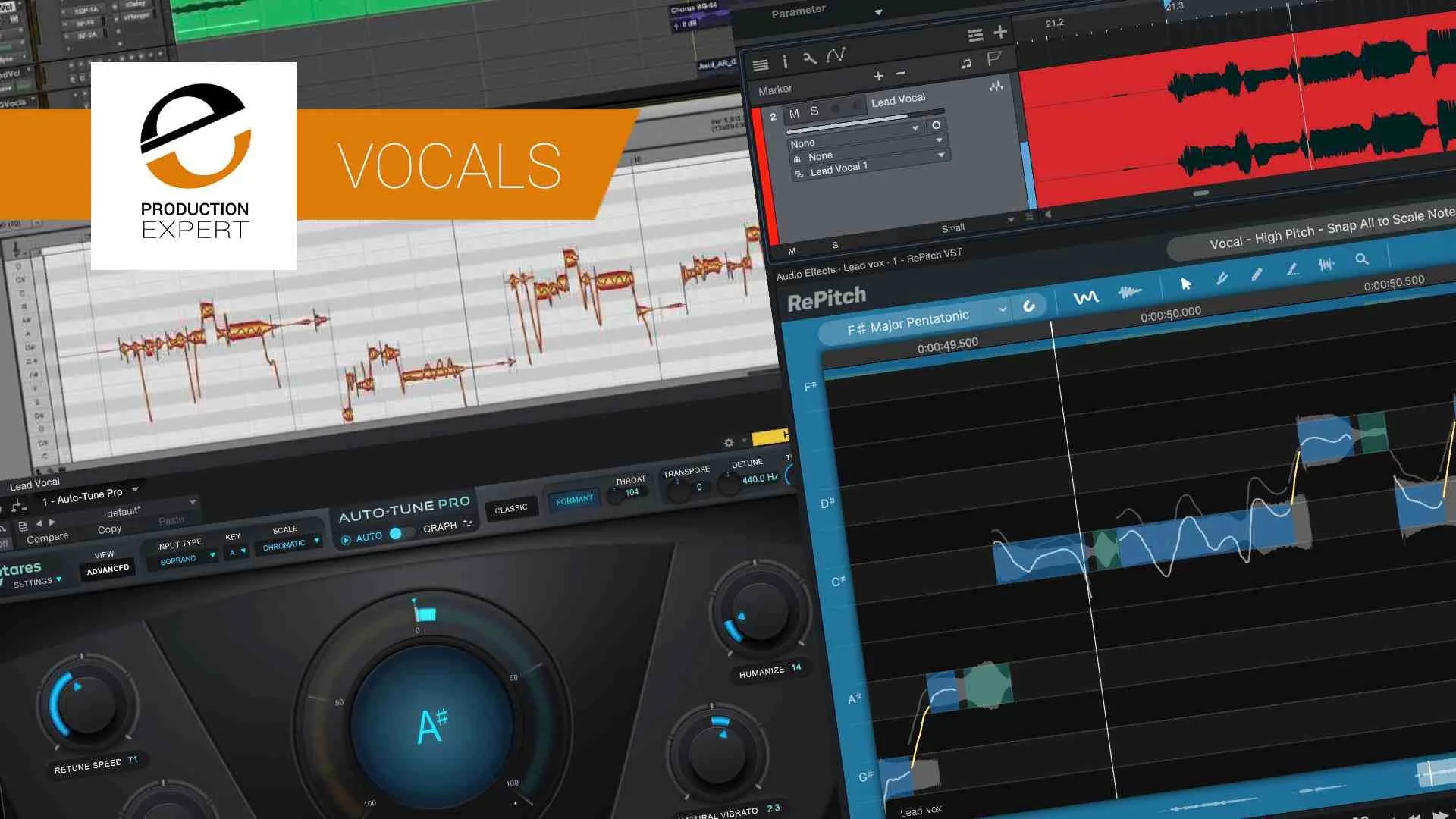Click the RePitch pitch curve view icon
The width and height of the screenshot is (1456, 819).
1085,297
